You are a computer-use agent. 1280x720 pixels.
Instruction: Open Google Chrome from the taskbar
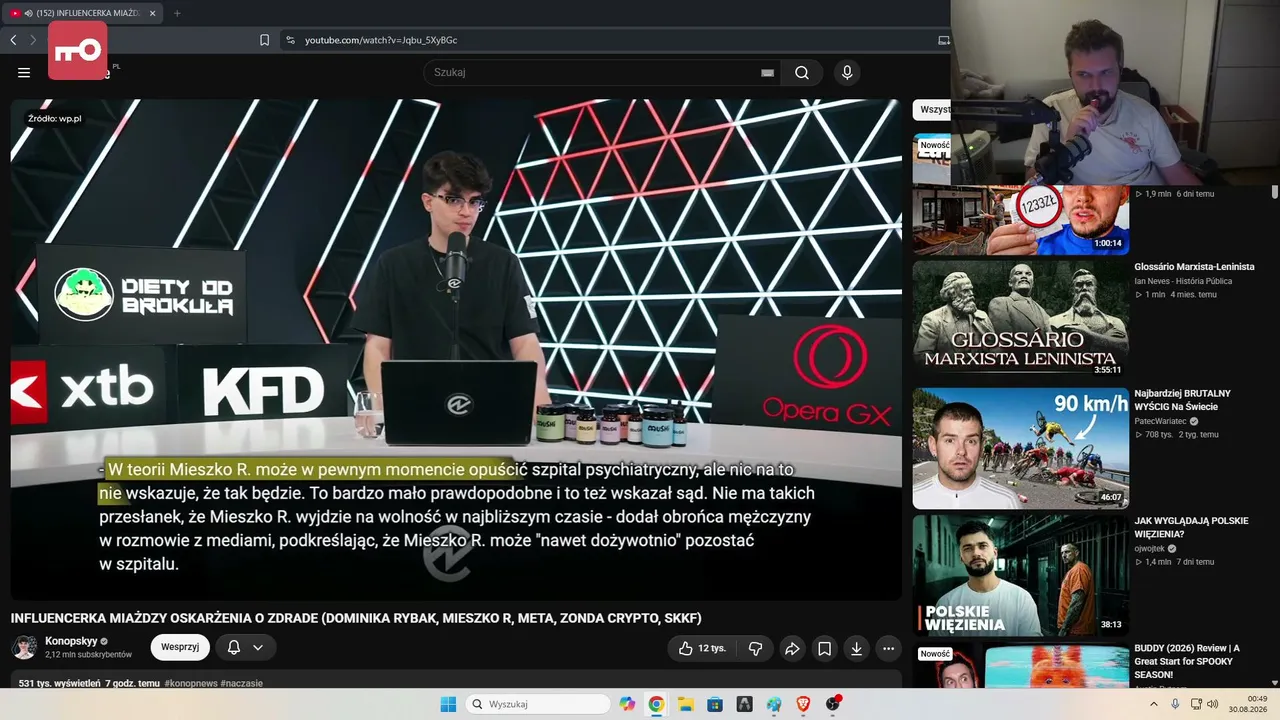tap(656, 704)
